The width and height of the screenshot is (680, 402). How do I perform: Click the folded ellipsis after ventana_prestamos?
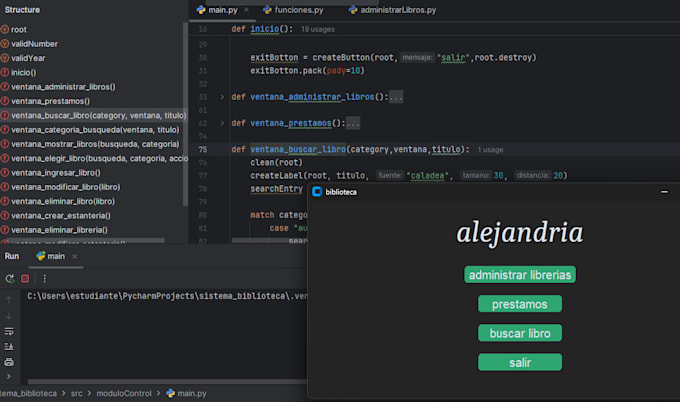353,123
